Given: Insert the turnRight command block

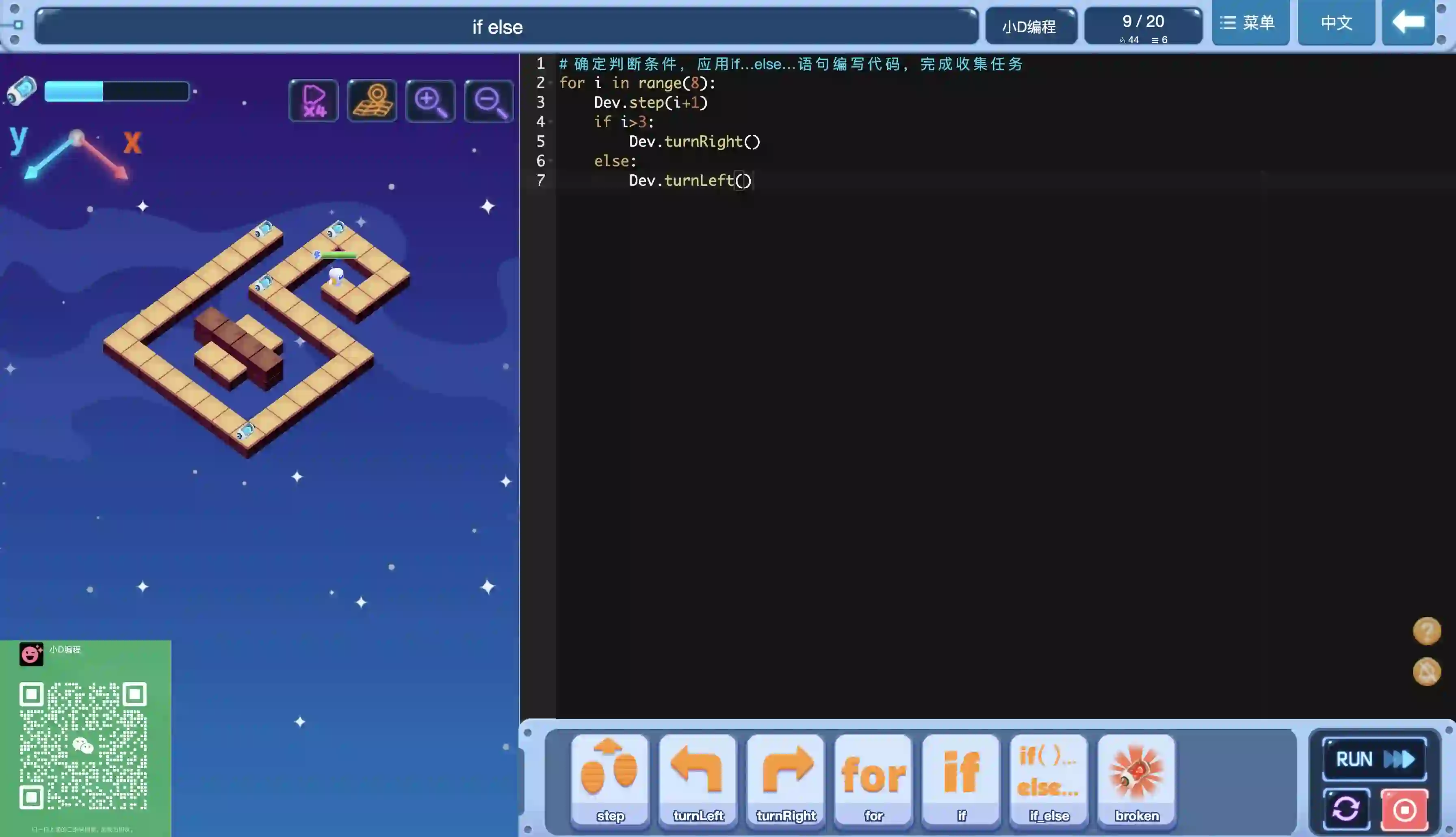Looking at the screenshot, I should (785, 778).
